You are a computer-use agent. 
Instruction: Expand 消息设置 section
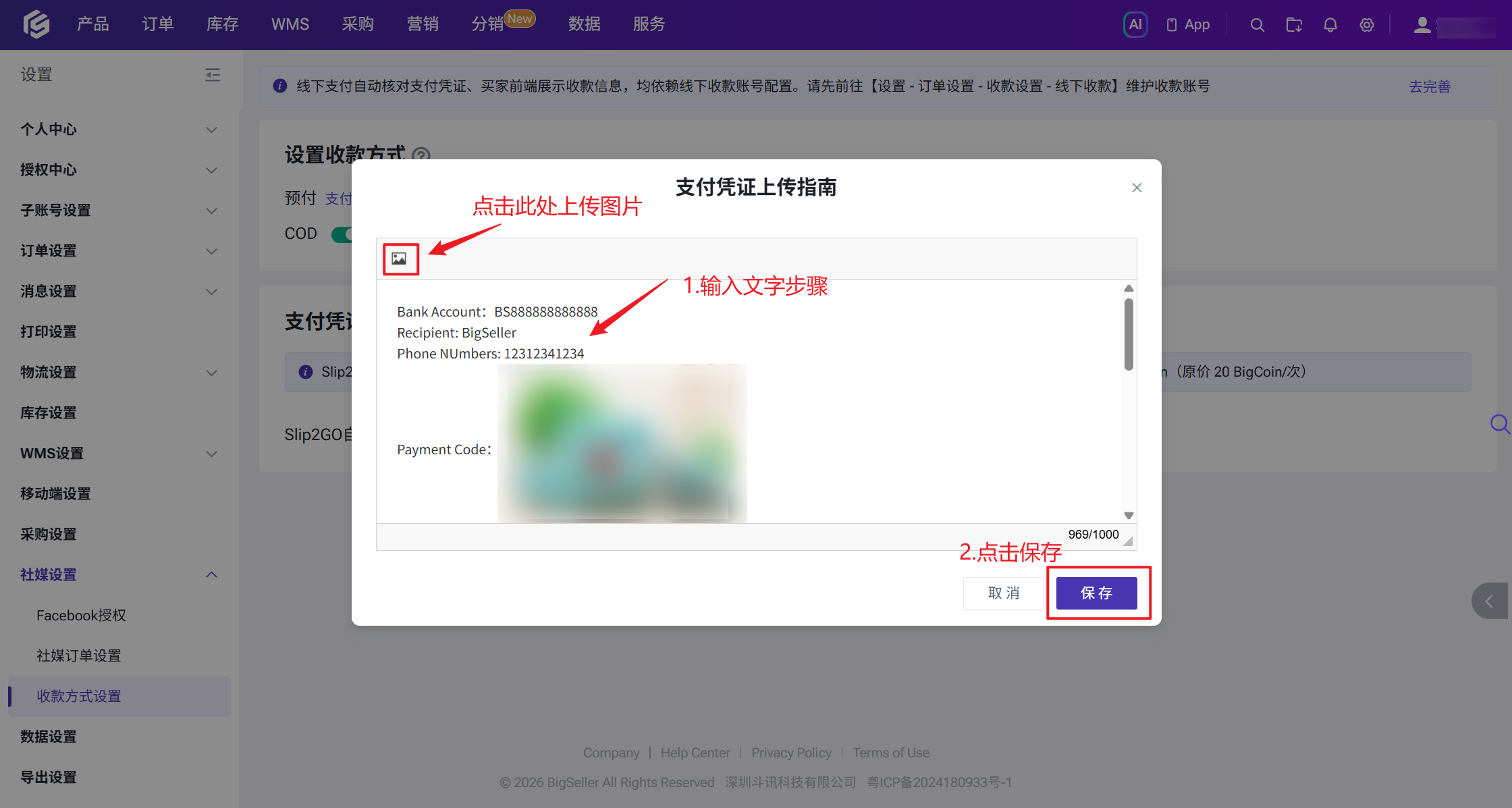(x=211, y=292)
